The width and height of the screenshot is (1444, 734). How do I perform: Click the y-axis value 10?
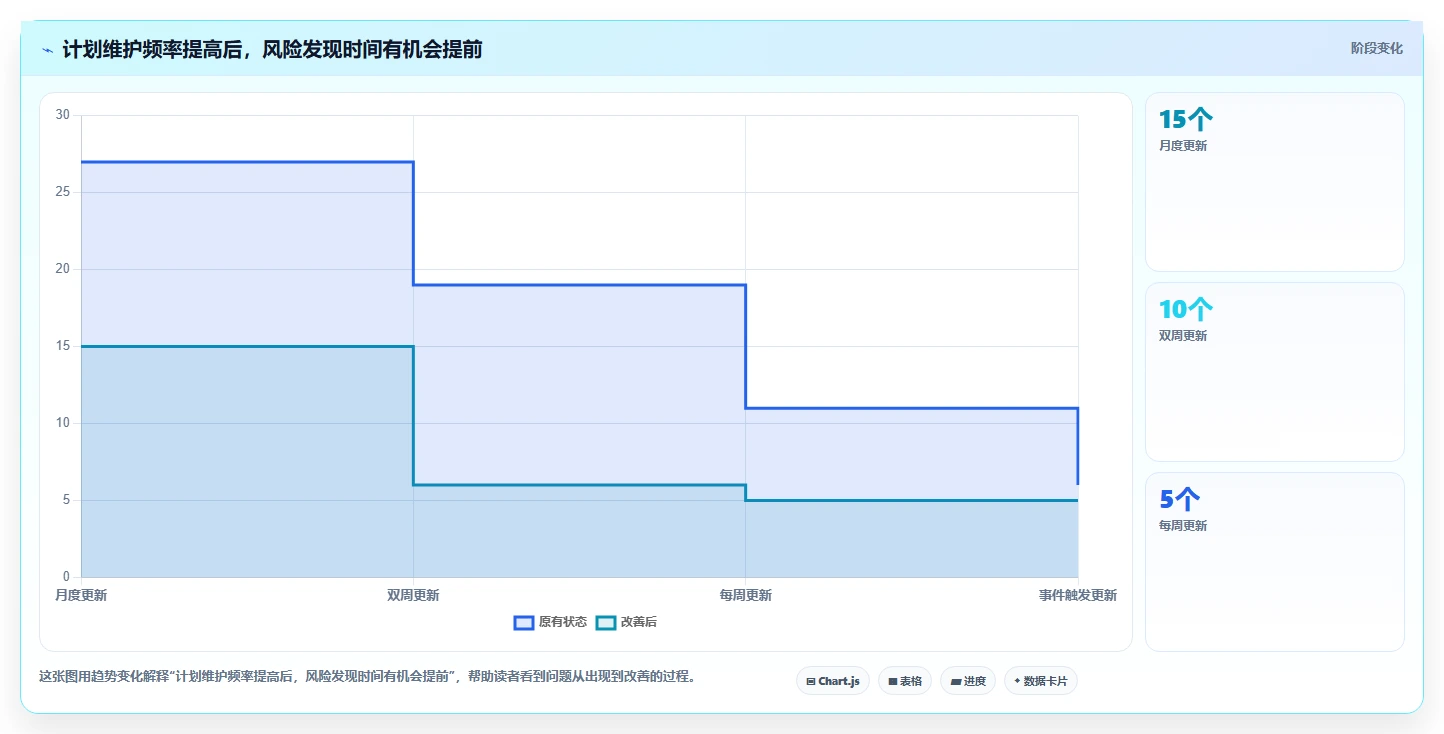(63, 423)
